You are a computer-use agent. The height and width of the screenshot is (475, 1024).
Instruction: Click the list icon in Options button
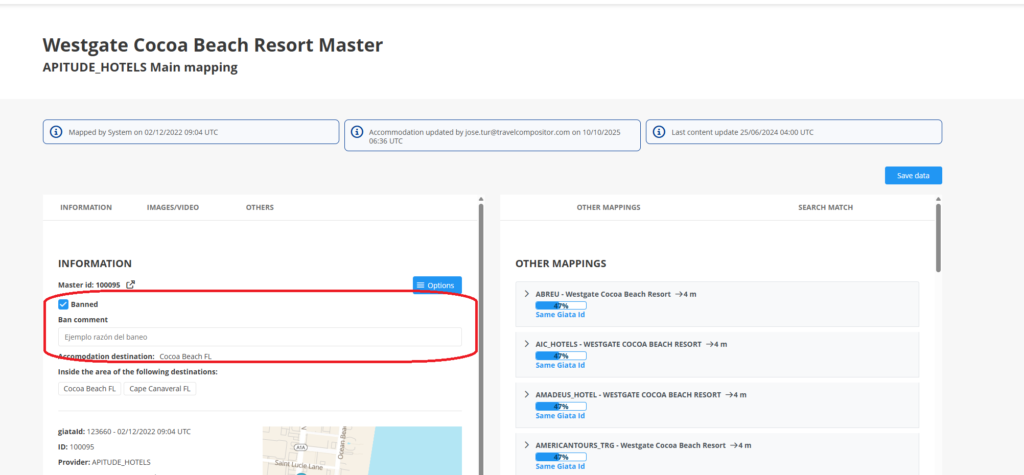pyautogui.click(x=421, y=286)
